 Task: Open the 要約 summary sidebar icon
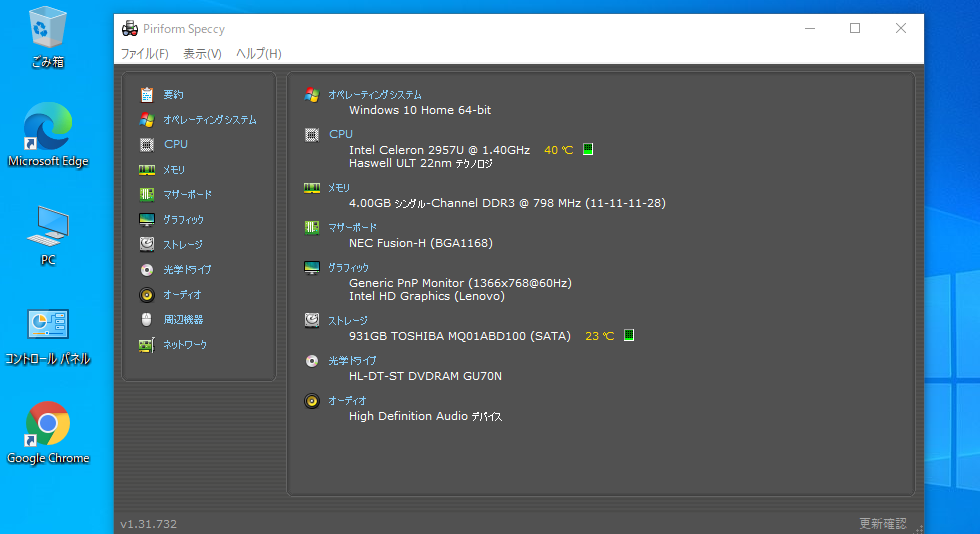click(x=147, y=94)
